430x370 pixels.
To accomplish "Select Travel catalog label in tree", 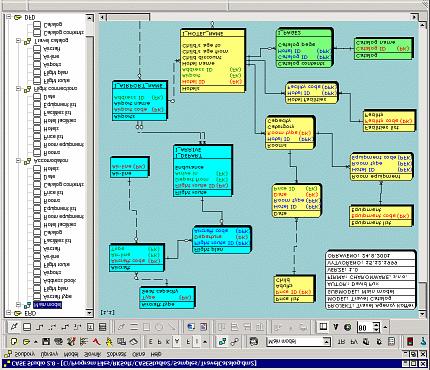I will (x=51, y=41).
